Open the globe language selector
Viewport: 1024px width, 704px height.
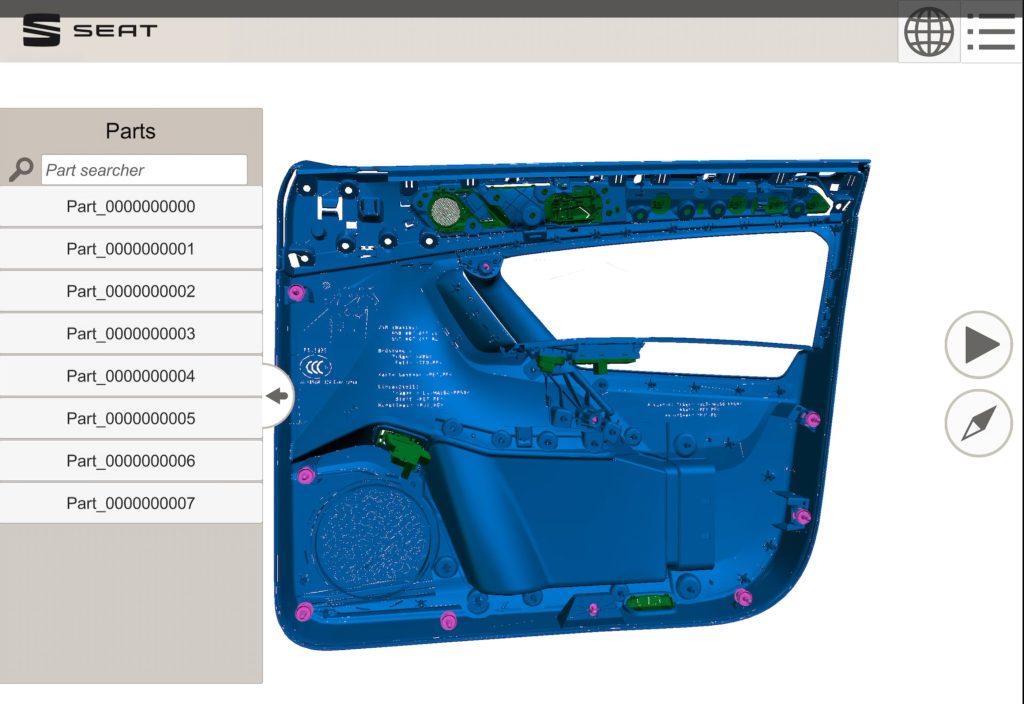(928, 32)
